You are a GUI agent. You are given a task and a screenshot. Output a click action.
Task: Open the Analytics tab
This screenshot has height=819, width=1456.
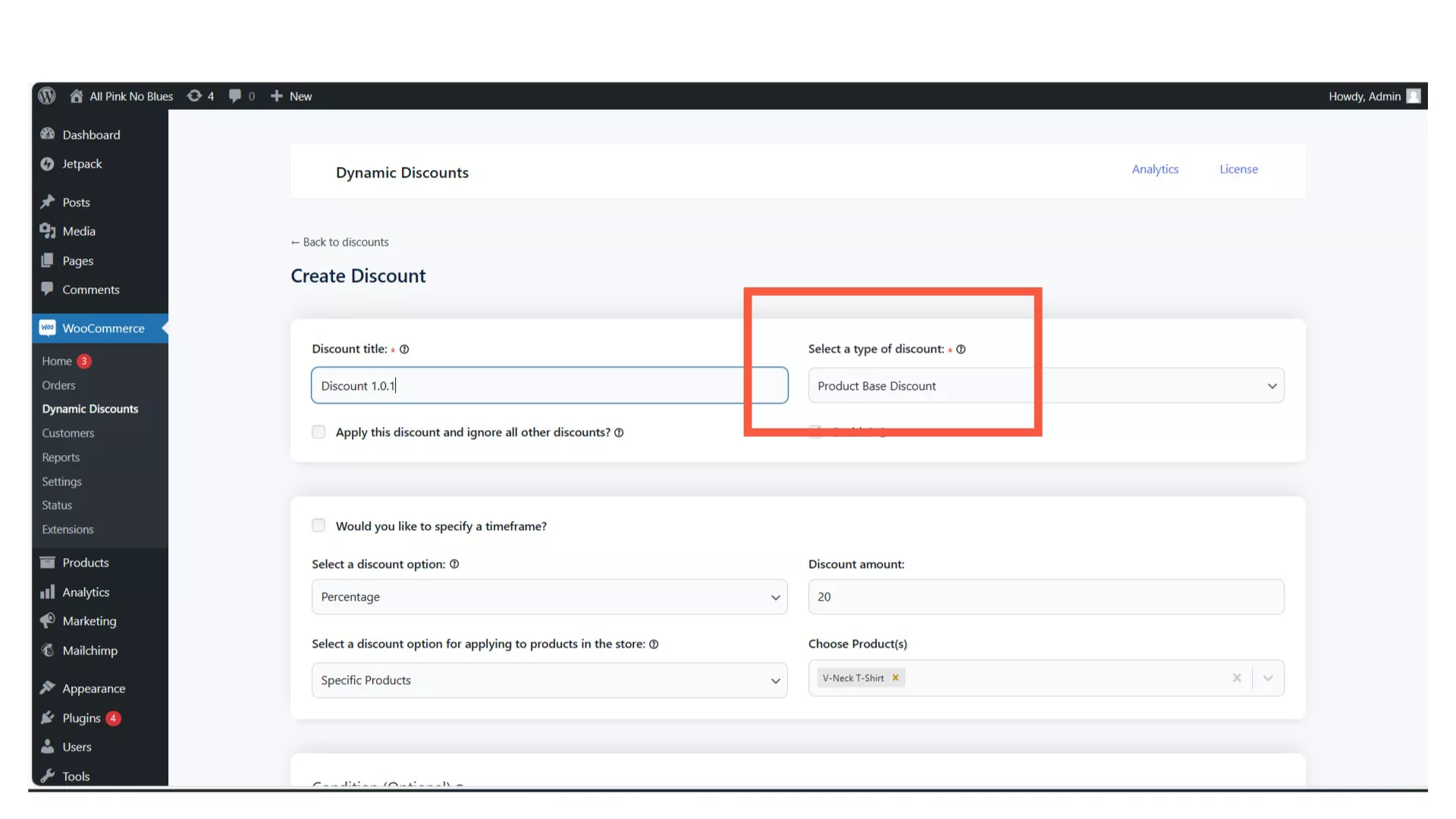(x=1155, y=168)
